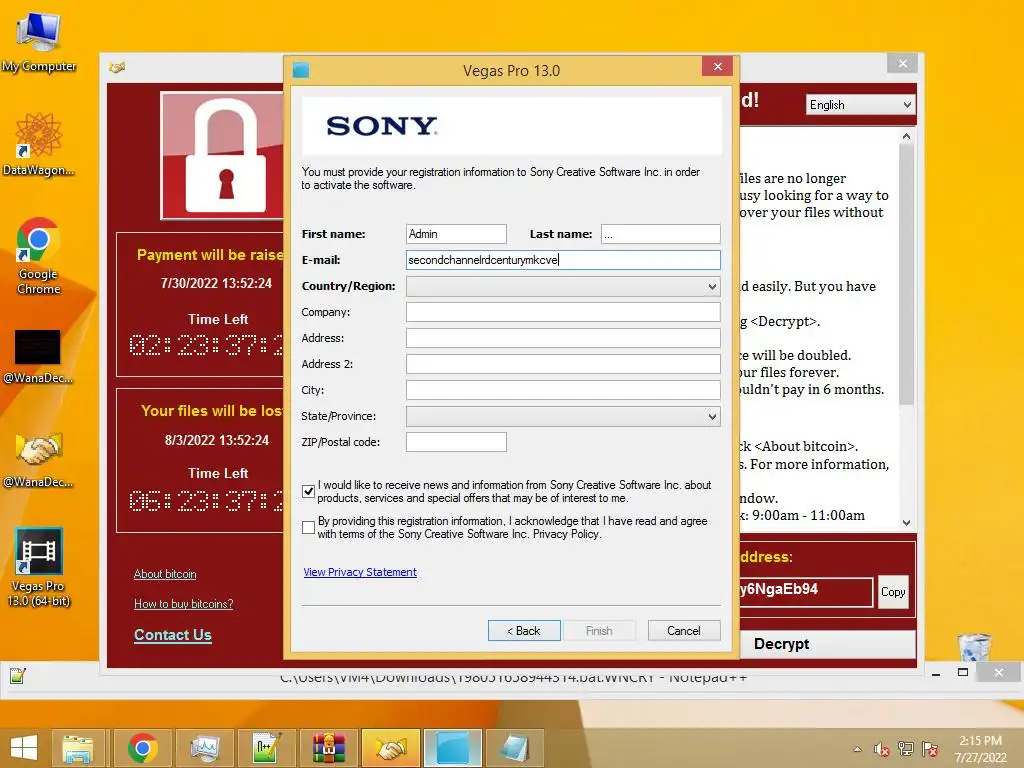1024x768 pixels.
Task: Open the English language dropdown
Action: pos(860,104)
